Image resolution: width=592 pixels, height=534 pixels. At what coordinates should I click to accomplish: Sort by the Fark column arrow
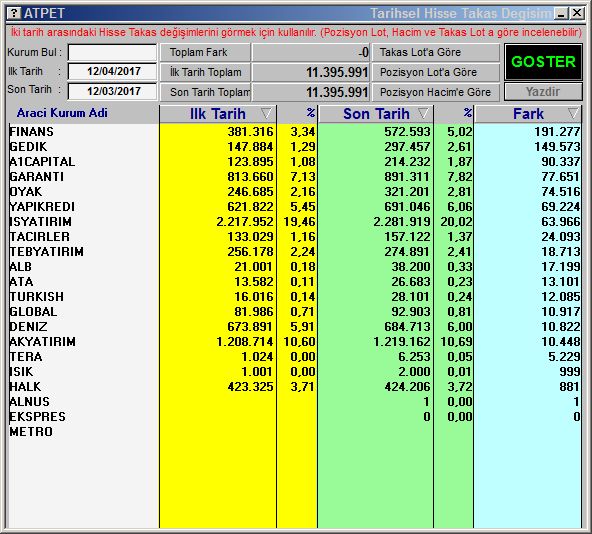coord(573,113)
